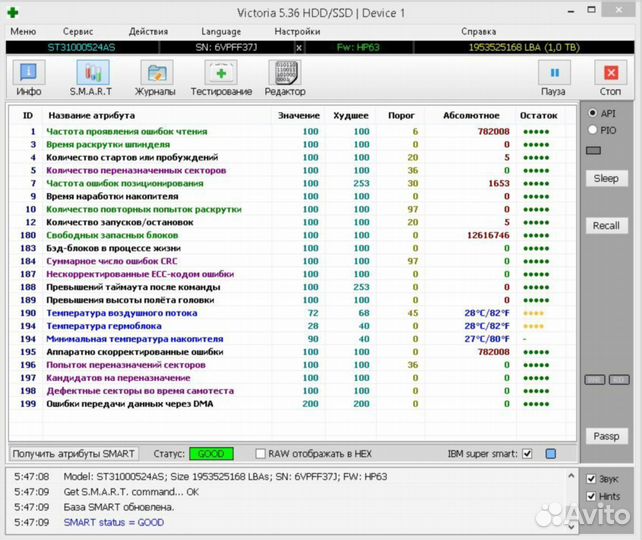Click the blue square next to IBM super smart
This screenshot has height=540, width=642.
click(551, 454)
